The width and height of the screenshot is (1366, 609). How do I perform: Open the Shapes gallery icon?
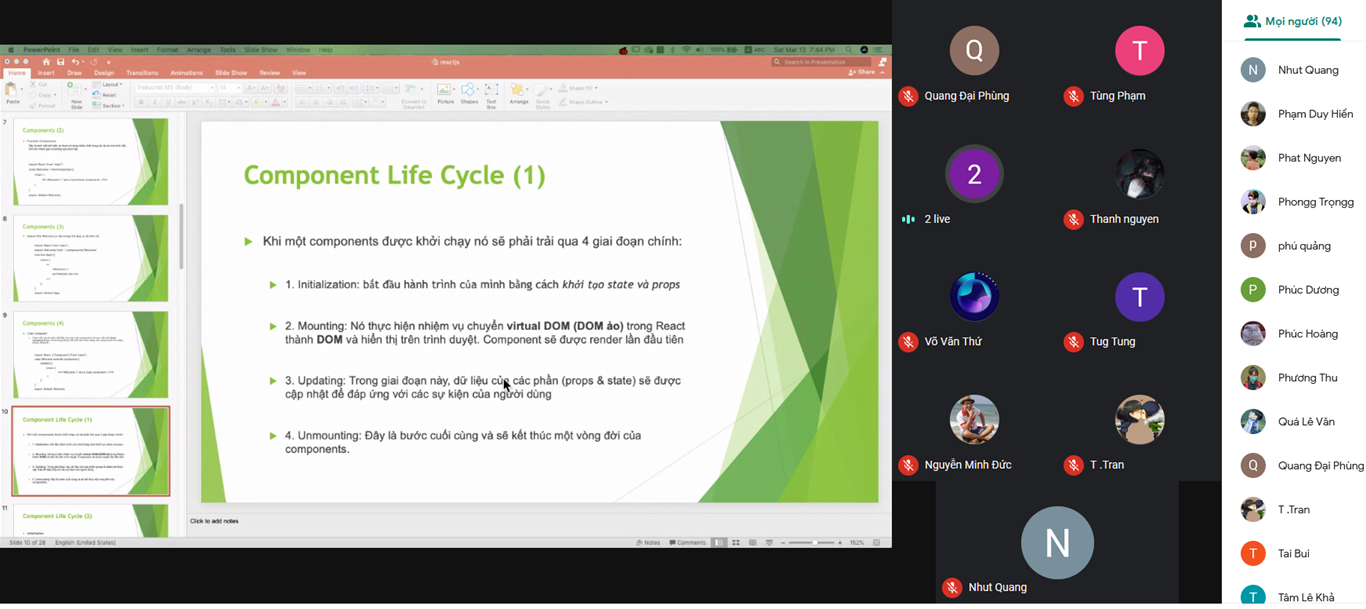click(x=469, y=92)
